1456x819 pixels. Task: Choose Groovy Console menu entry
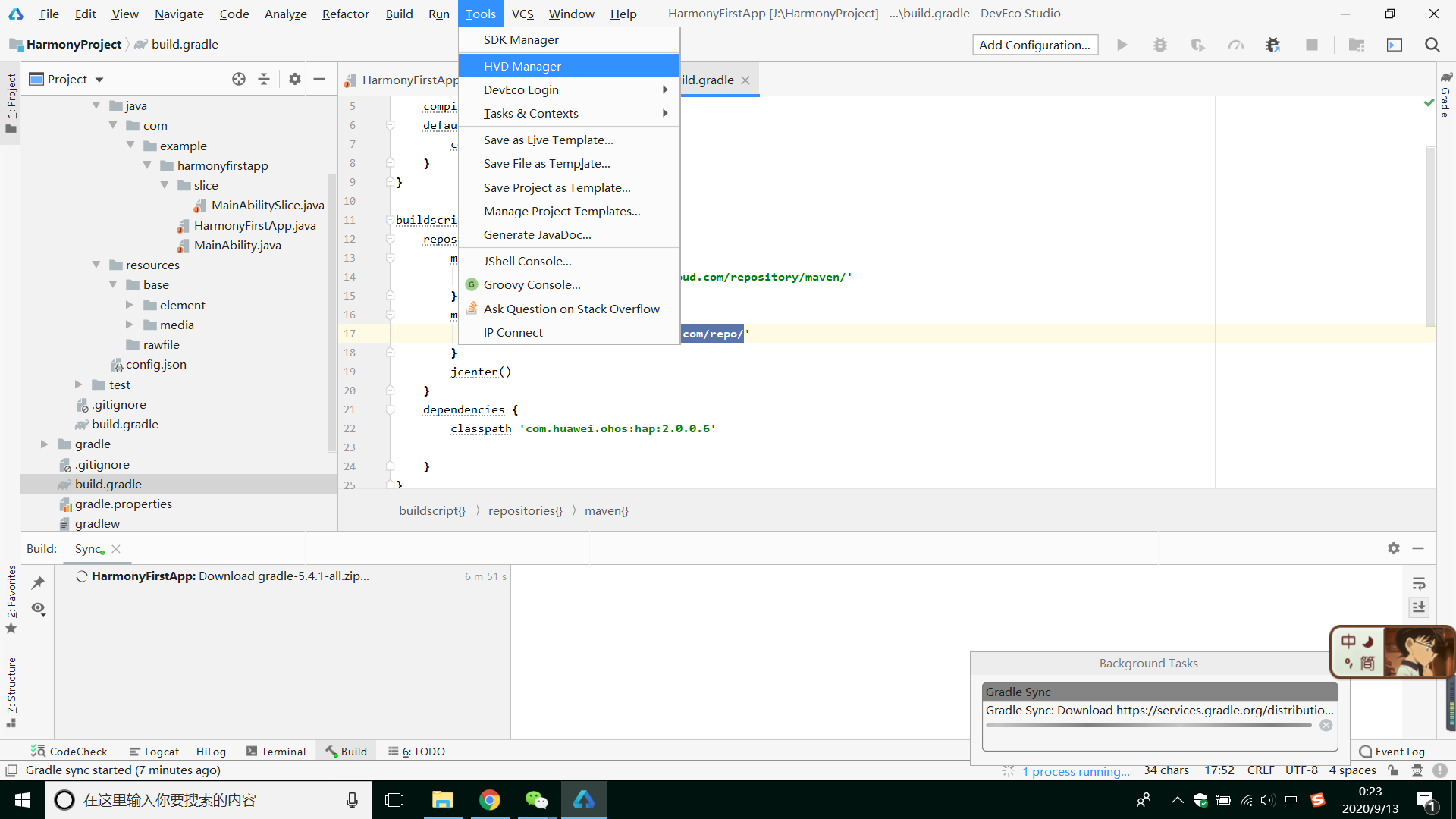click(569, 284)
